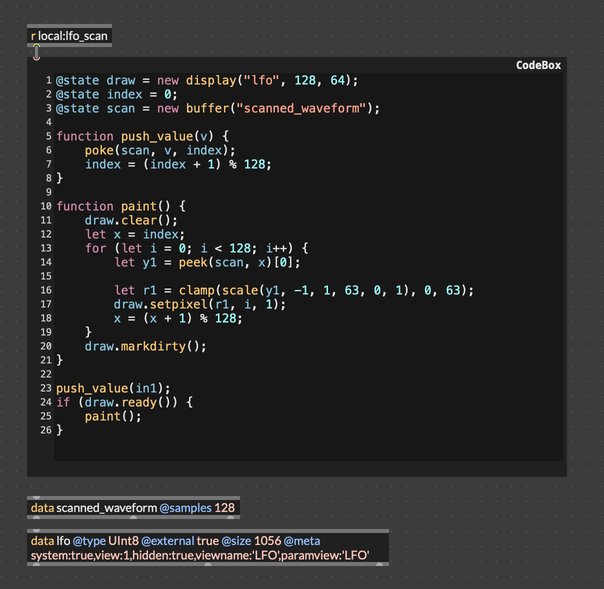Click the draw.setpixel(r1, i, 1) line
604x589 pixels.
[200, 304]
